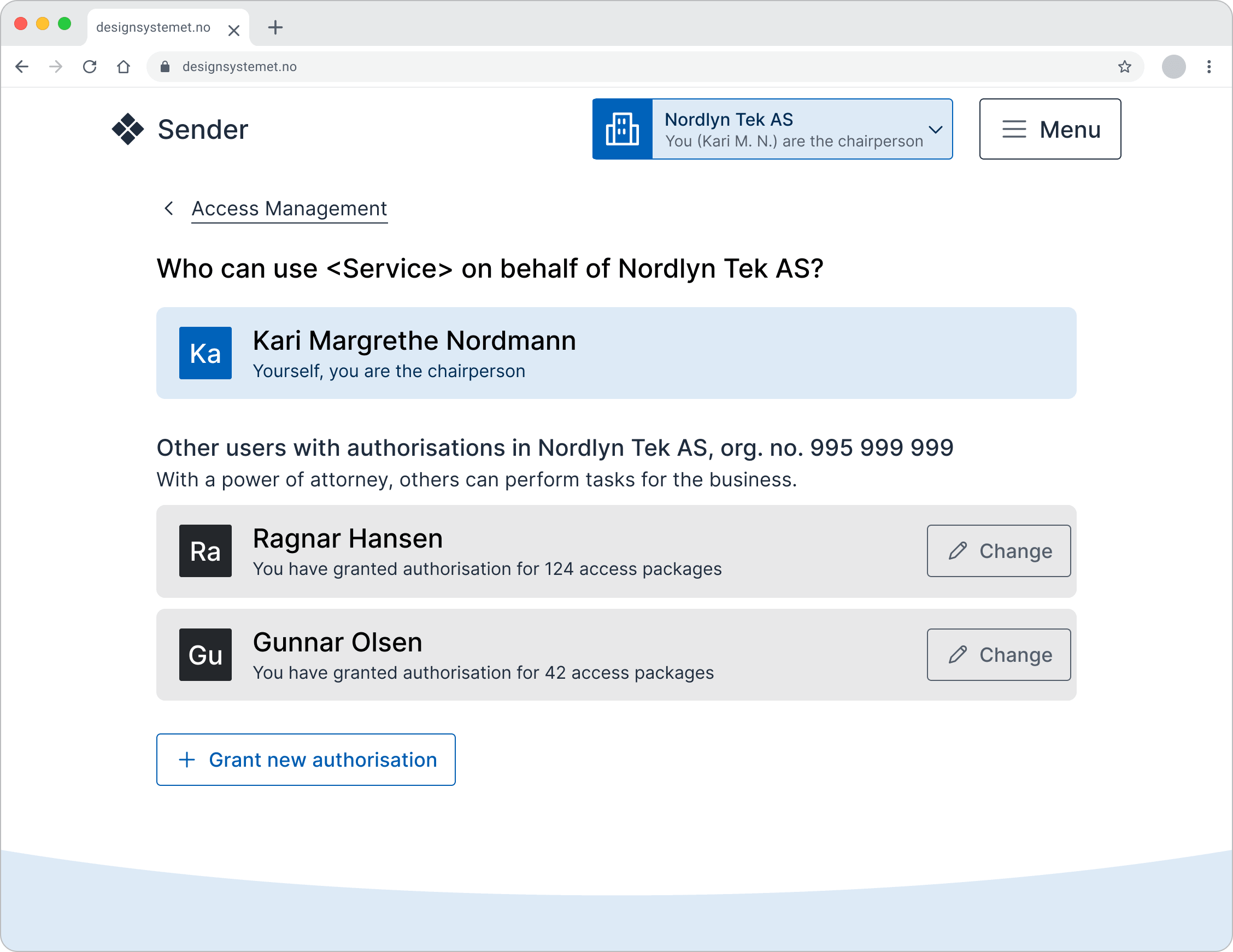Click the browser forward arrow
The width and height of the screenshot is (1233, 952).
55,67
